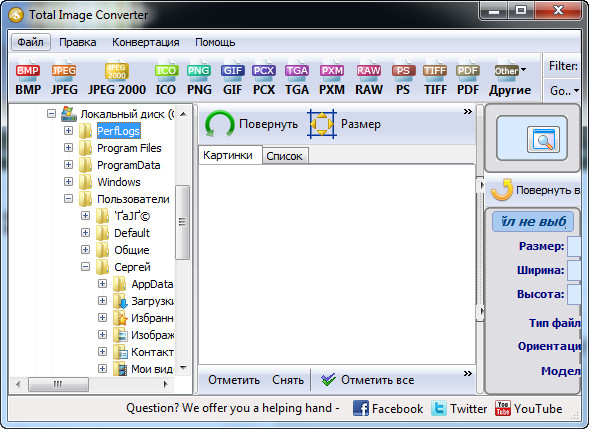Show more items in bottom selection bar

pyautogui.click(x=468, y=373)
